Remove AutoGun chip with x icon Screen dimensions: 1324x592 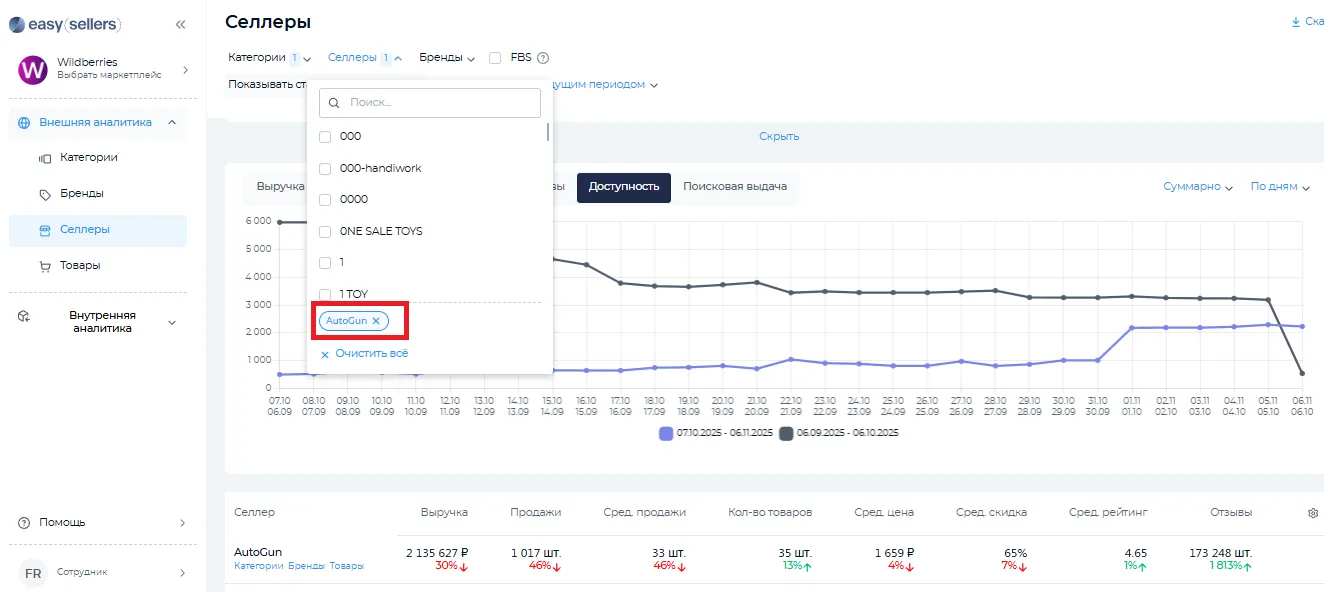(x=376, y=321)
